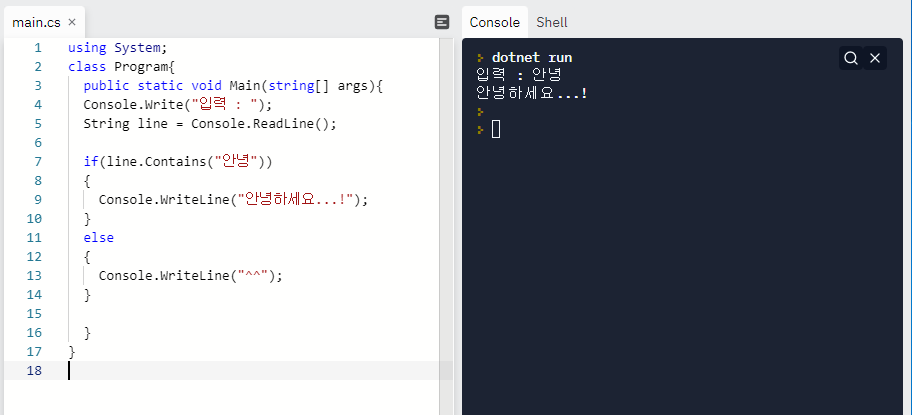Click the '입력 : 안녕' console output
The width and height of the screenshot is (912, 415).
519,75
